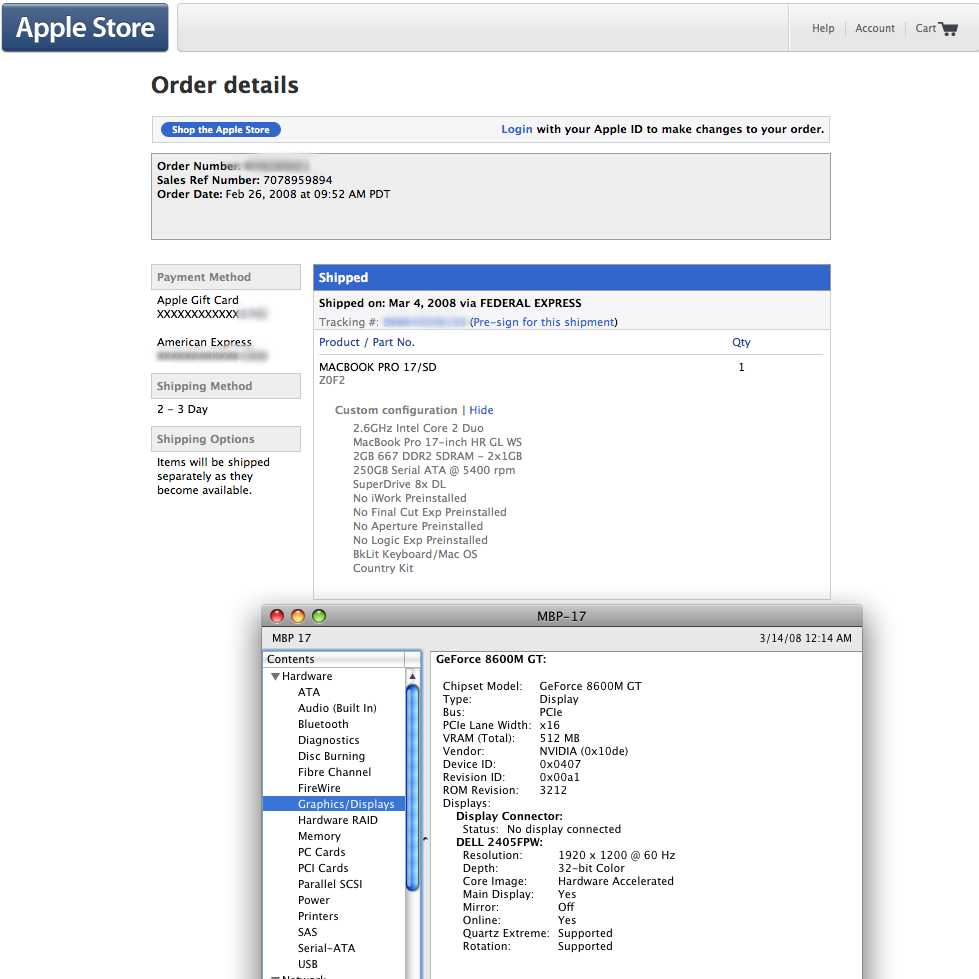979x979 pixels.
Task: Click the Apple Gift Card payment entry
Action: [x=197, y=300]
